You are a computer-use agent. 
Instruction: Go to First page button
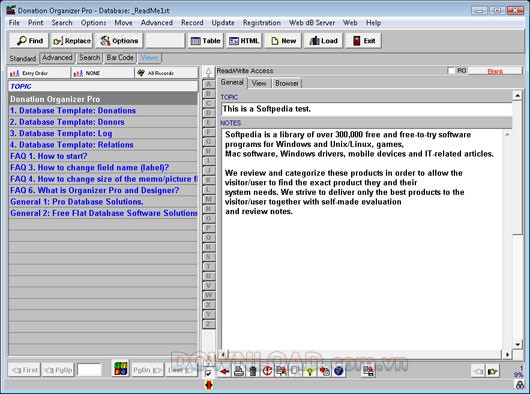24,370
